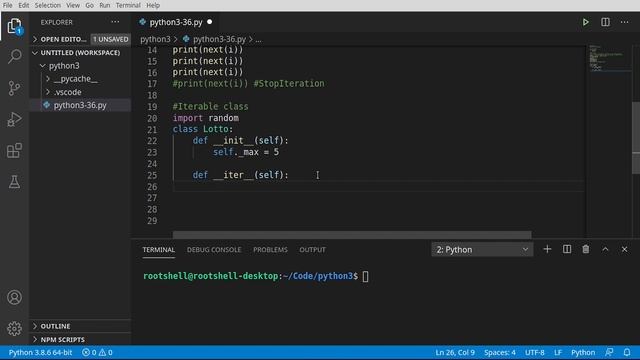Place cursor on line 26 in editor
The image size is (640, 360).
tap(378, 187)
